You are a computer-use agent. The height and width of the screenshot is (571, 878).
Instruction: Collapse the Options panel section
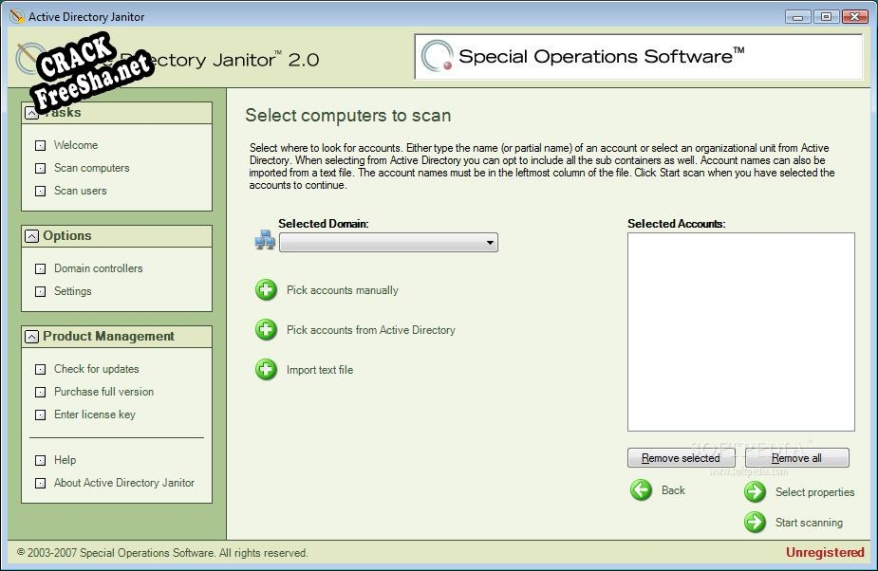[32, 236]
